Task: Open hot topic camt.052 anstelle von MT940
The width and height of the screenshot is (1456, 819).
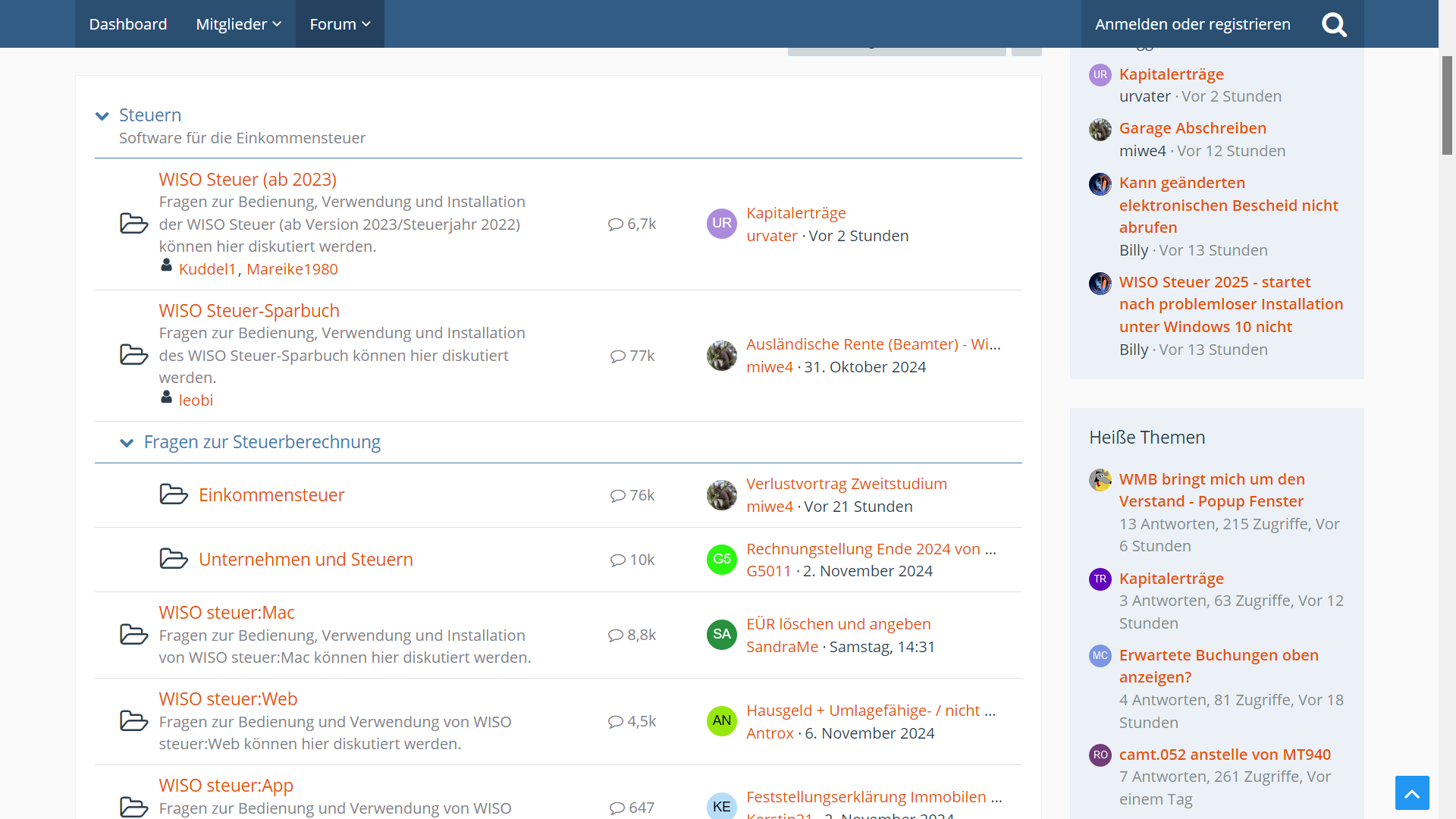Action: tap(1224, 755)
